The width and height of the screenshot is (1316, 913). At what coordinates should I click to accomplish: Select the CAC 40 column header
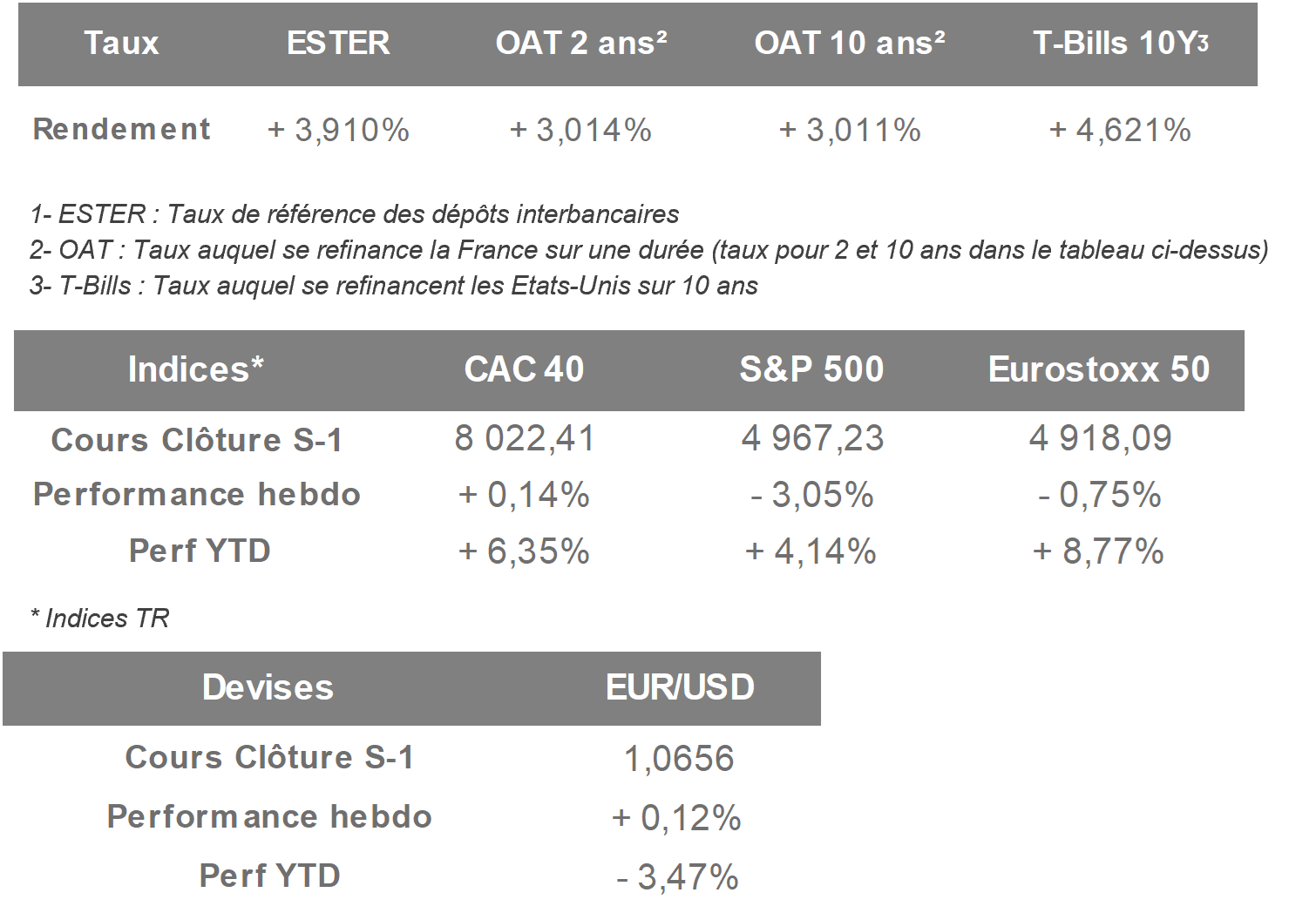(524, 369)
